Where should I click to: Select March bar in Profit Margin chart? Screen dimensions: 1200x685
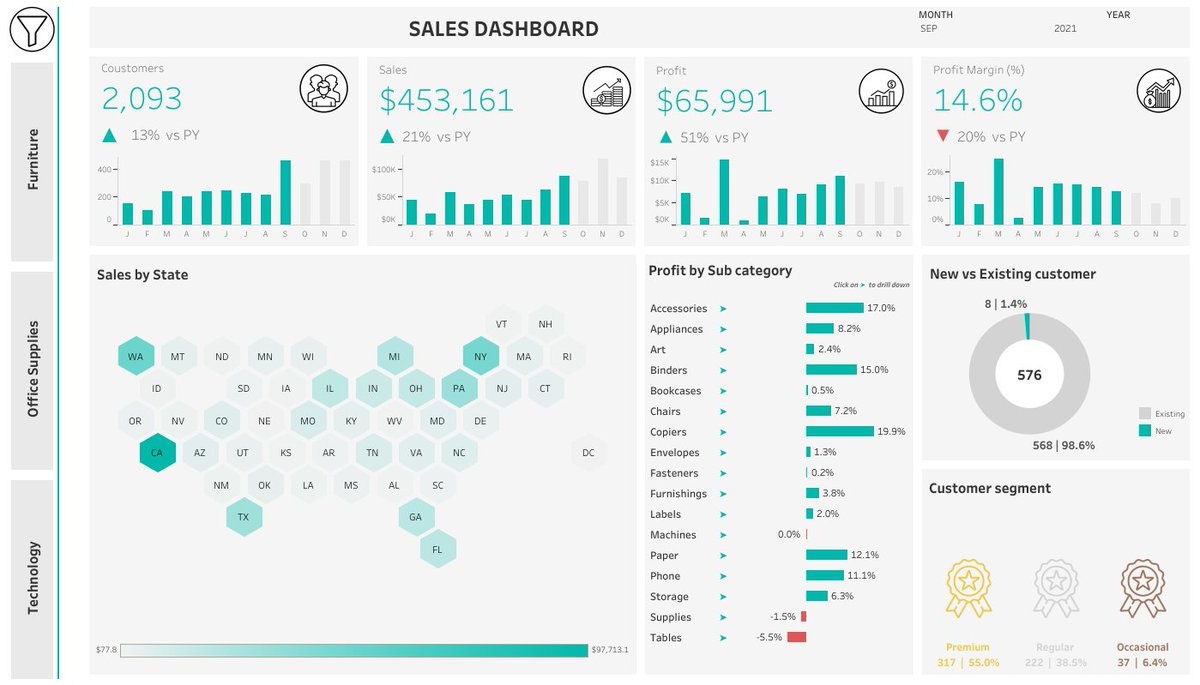coord(998,192)
